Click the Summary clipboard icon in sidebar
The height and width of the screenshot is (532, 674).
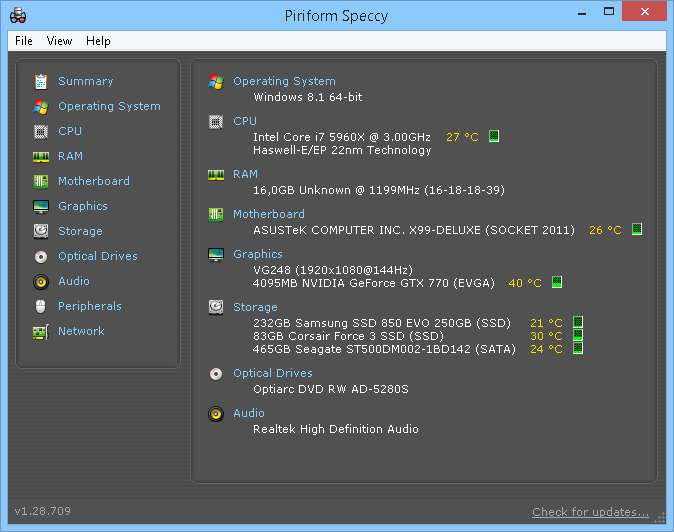click(x=41, y=81)
